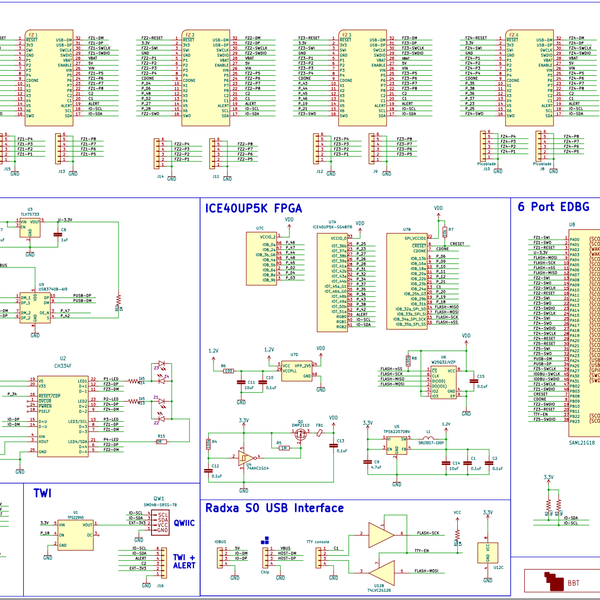The image size is (600, 600).
Task: Select the J12 connector symbol
Action: click(316, 148)
